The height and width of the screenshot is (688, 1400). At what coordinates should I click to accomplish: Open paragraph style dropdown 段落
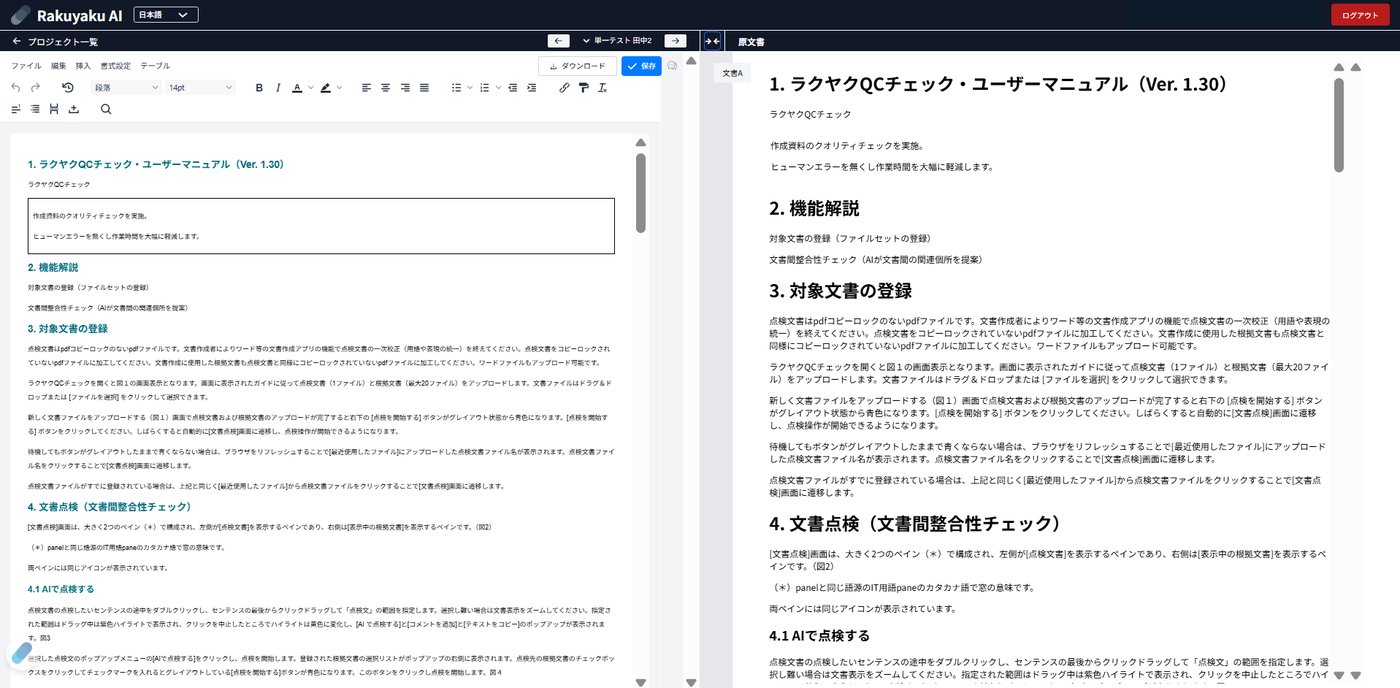tap(126, 88)
